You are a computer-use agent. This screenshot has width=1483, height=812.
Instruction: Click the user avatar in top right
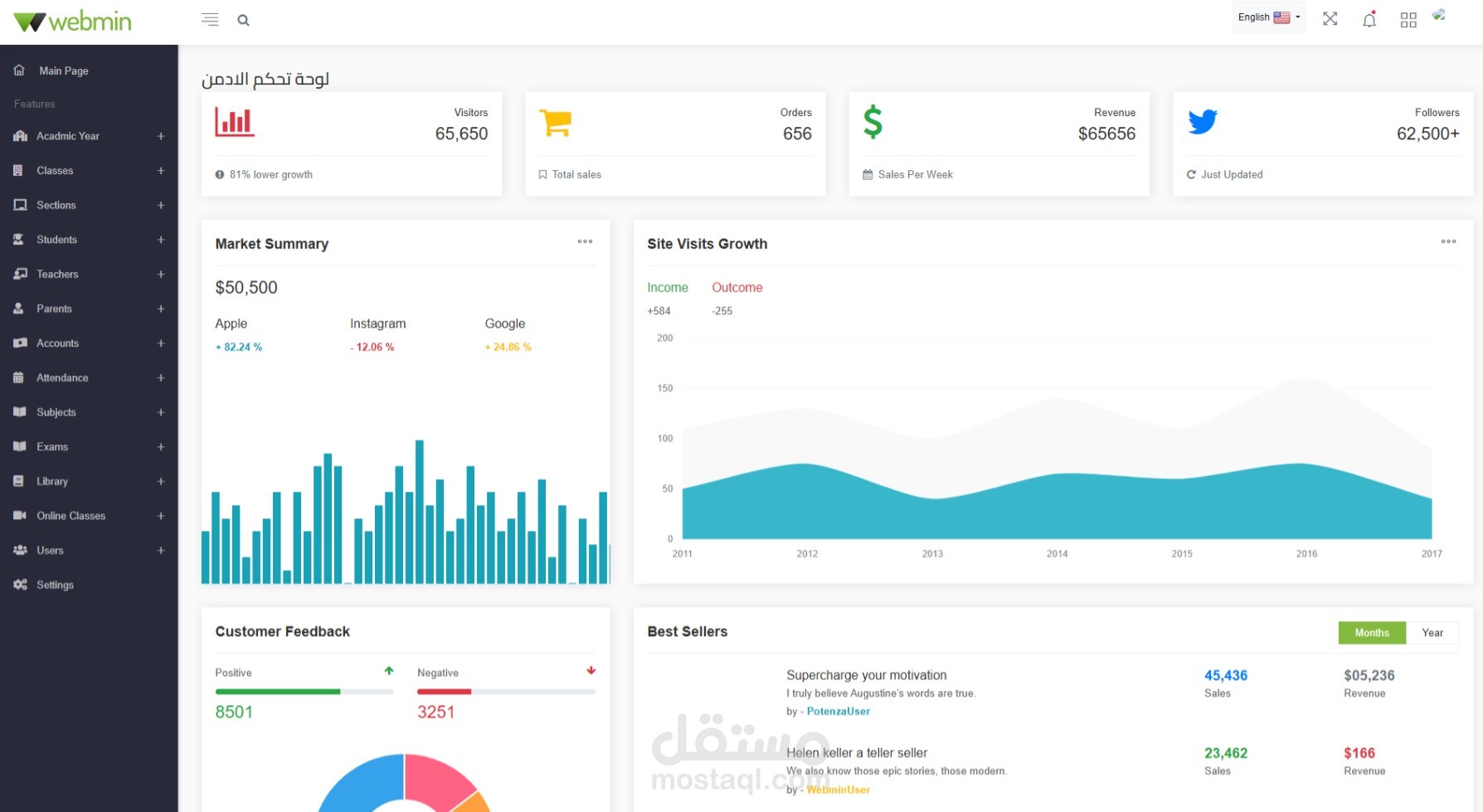(x=1439, y=15)
